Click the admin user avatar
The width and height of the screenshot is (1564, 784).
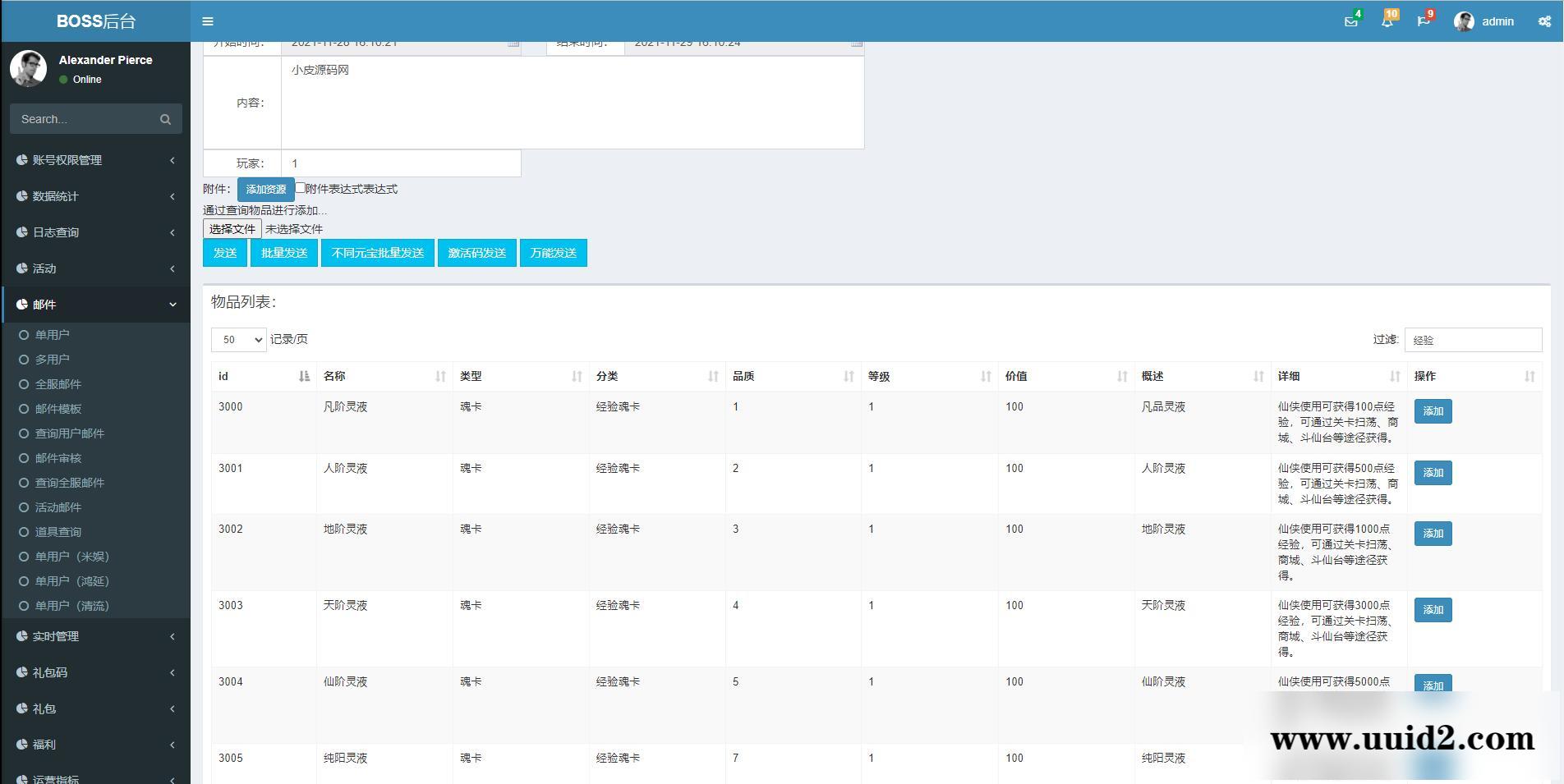coord(1463,21)
